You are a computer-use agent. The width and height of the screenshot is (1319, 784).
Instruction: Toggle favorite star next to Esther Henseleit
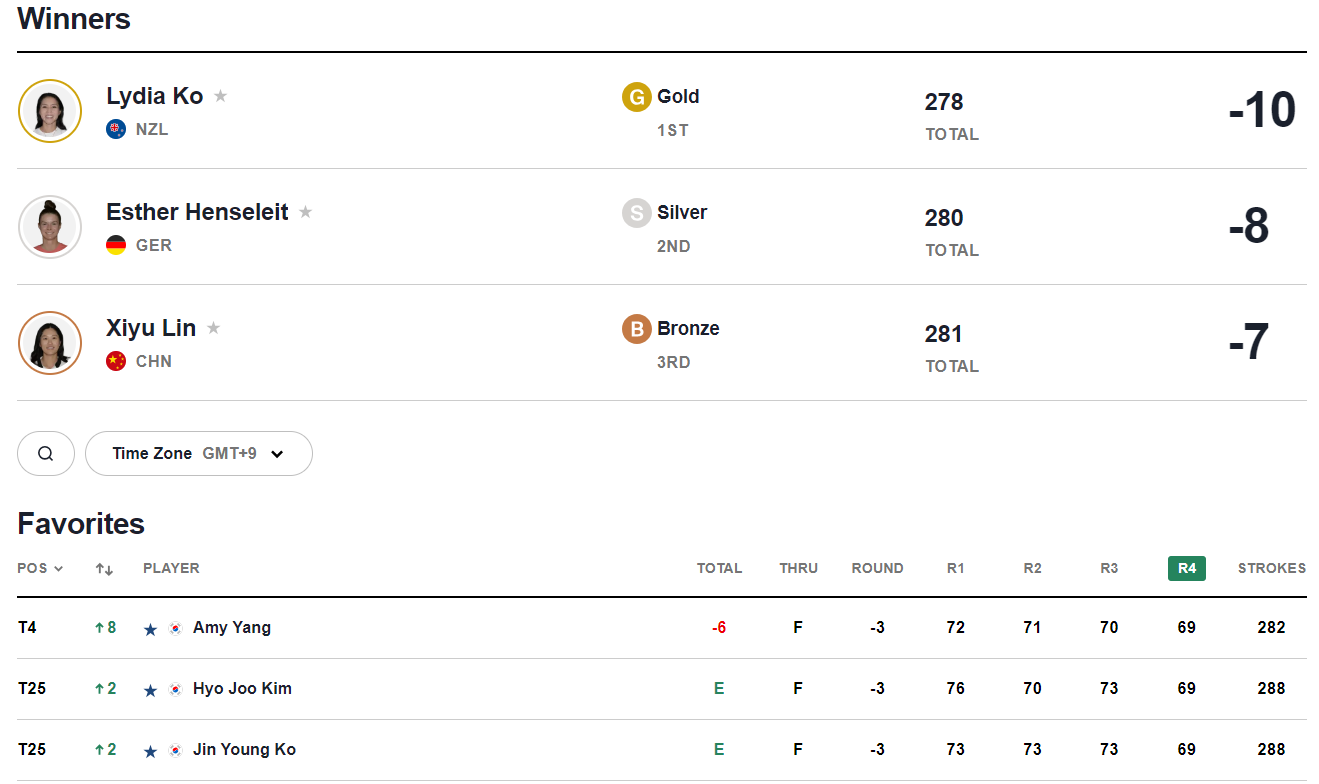click(306, 212)
